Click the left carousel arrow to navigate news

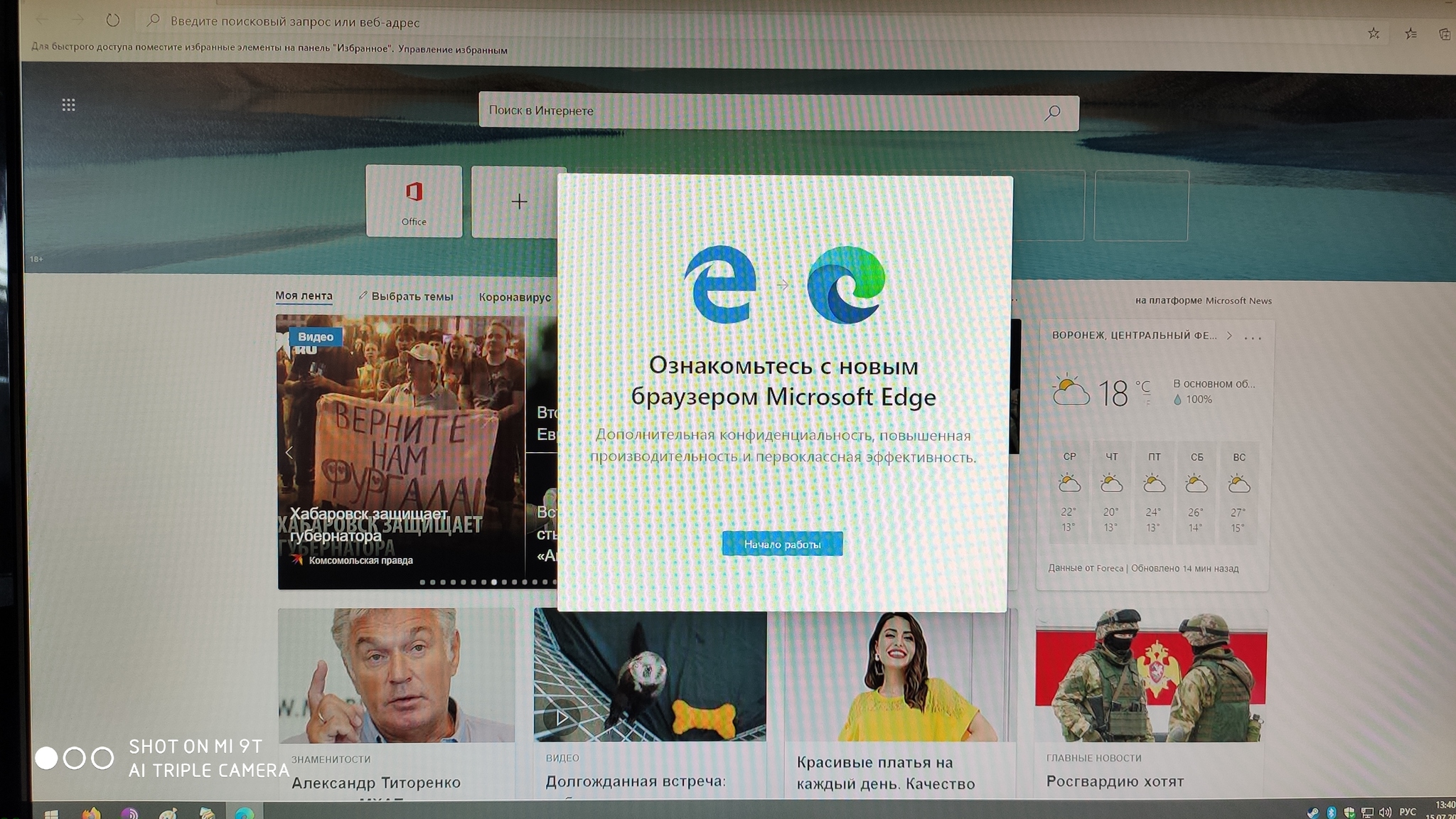pos(290,452)
